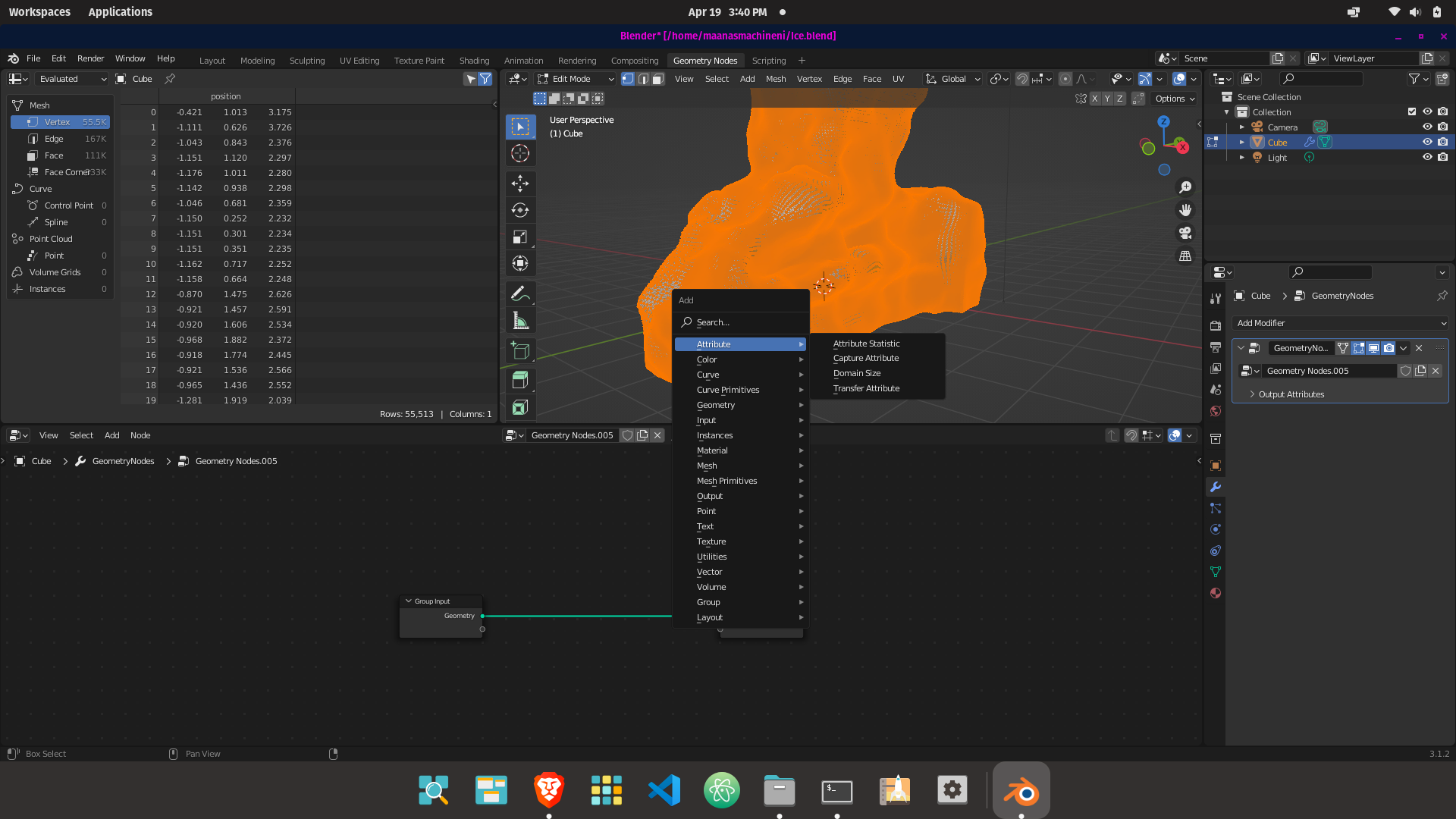Uncheck Collection exclude checkbox
The height and width of the screenshot is (819, 1456).
1412,111
